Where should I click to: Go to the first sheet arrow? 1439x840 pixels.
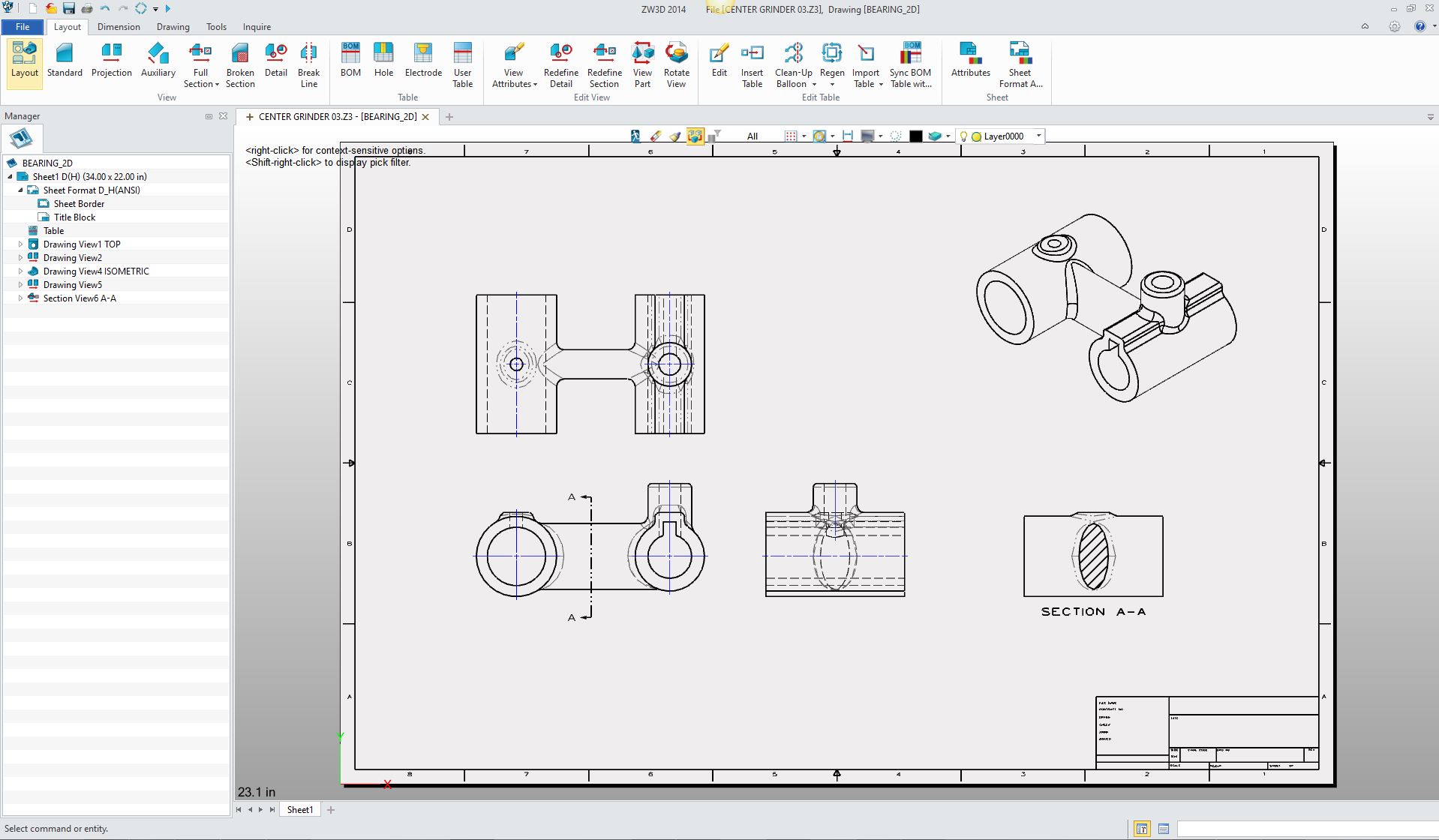click(239, 810)
